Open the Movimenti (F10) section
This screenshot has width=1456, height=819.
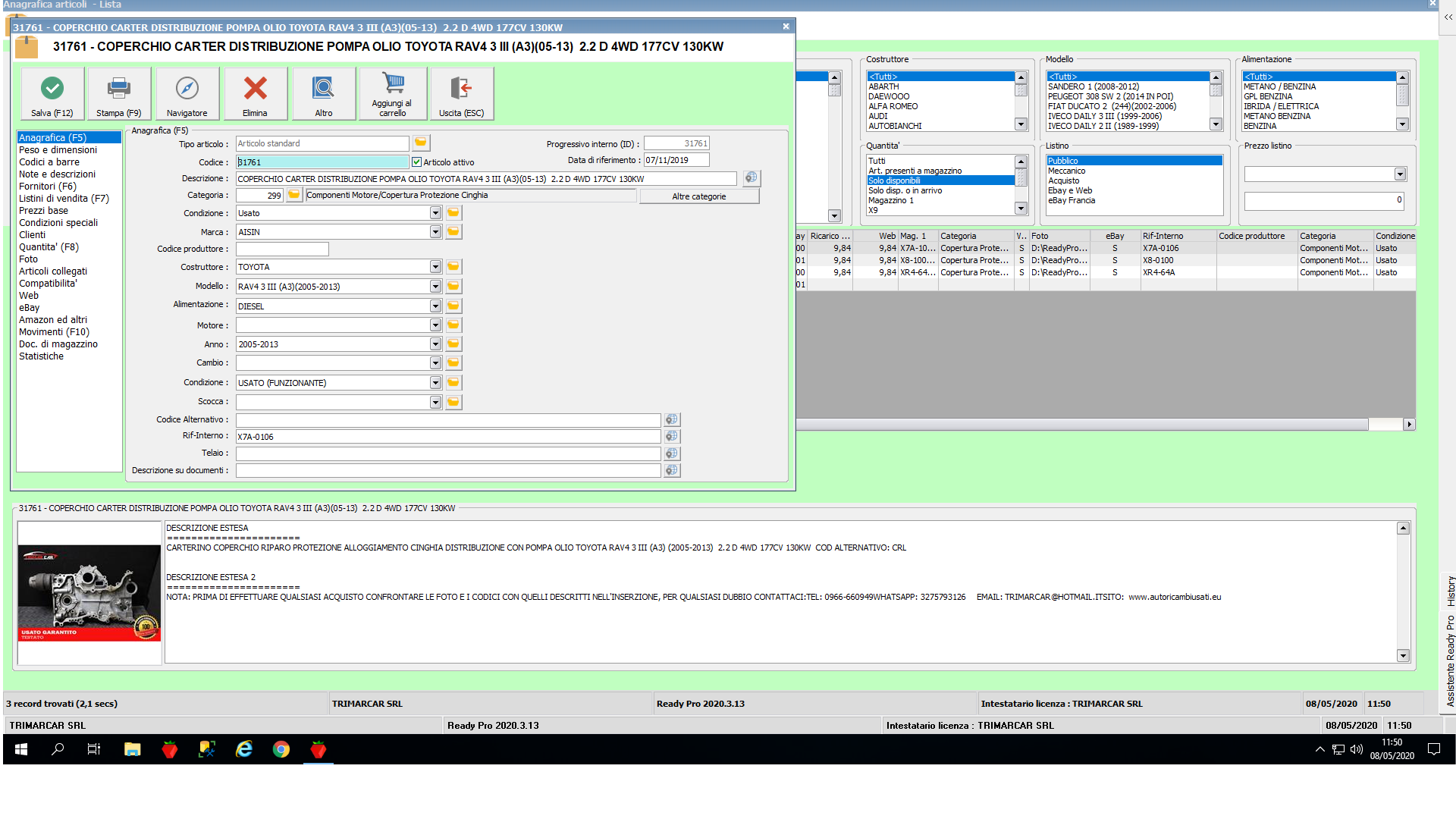click(x=55, y=331)
